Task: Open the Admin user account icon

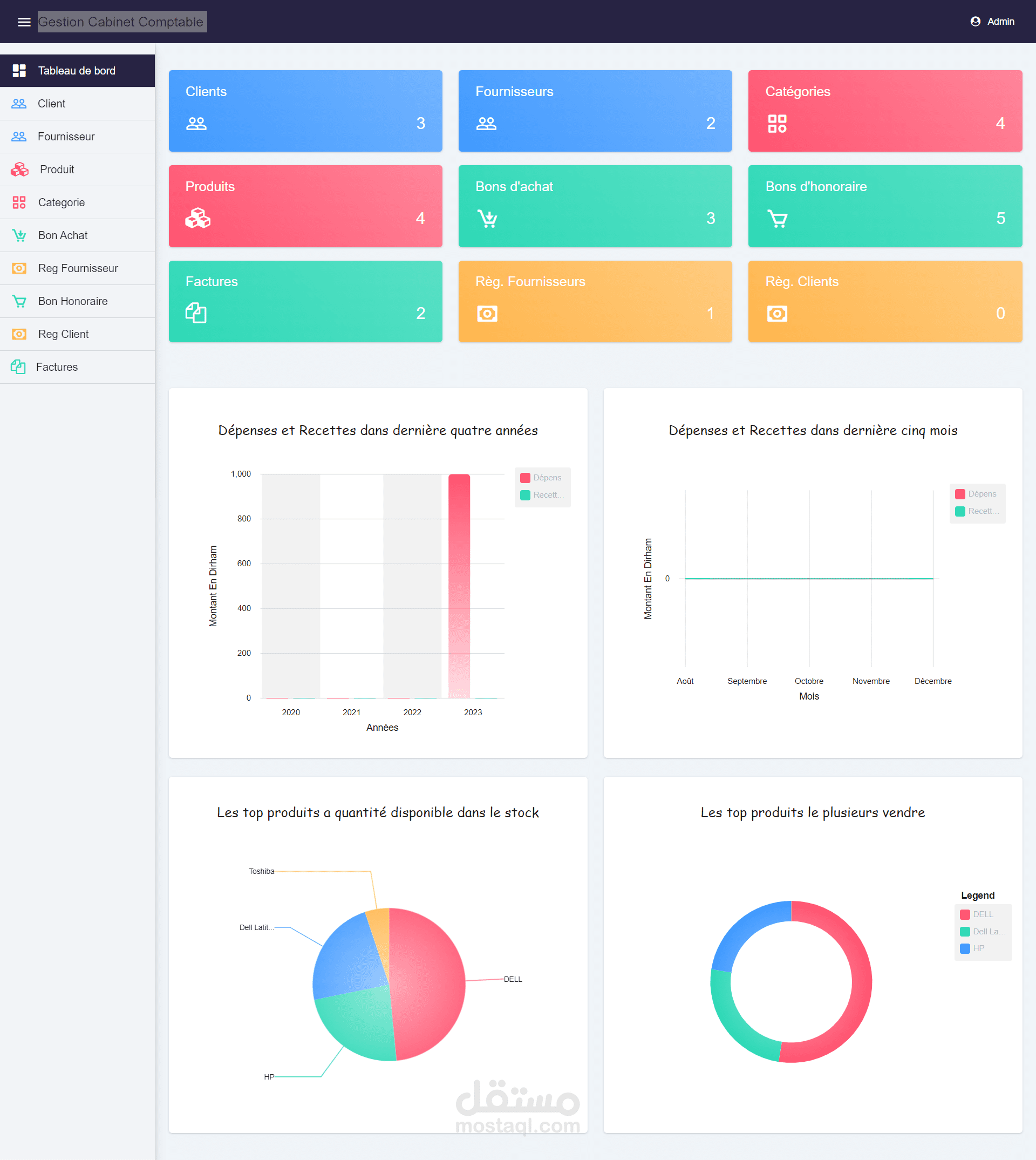Action: [975, 22]
